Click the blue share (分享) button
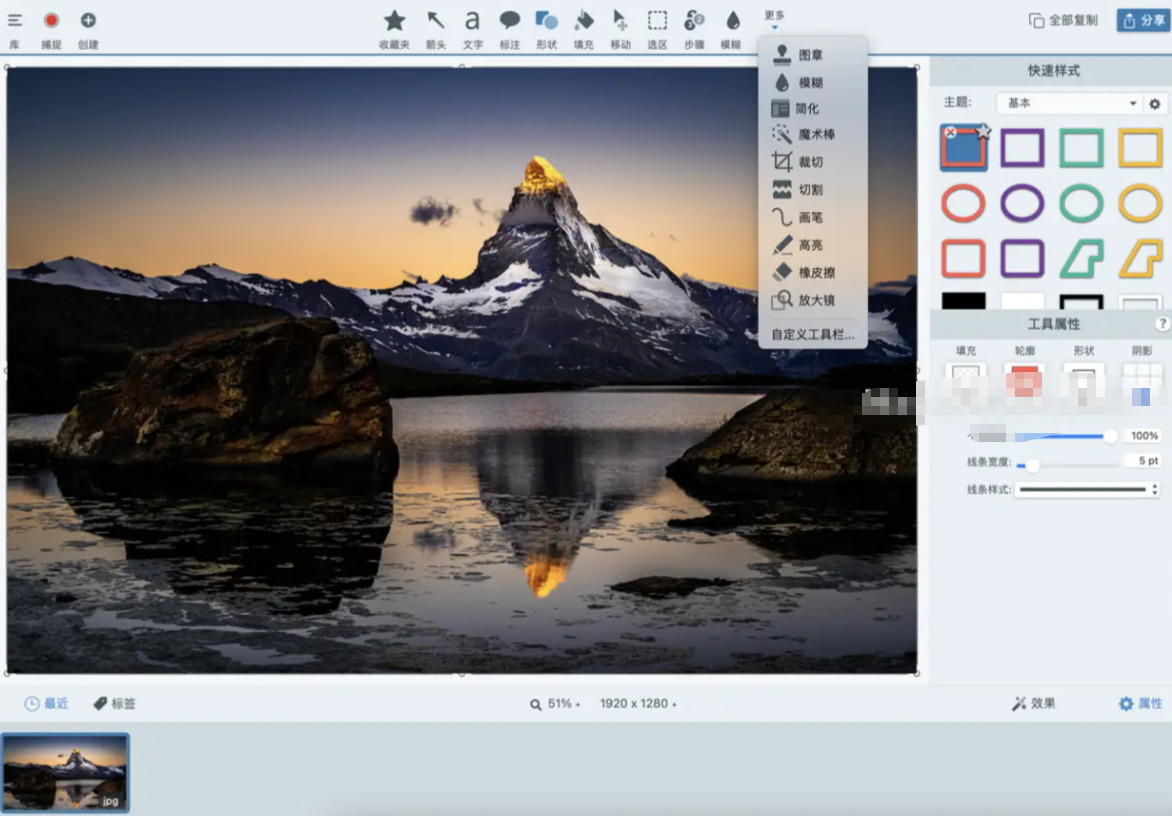Screen dimensions: 1172x816 [x=1144, y=20]
